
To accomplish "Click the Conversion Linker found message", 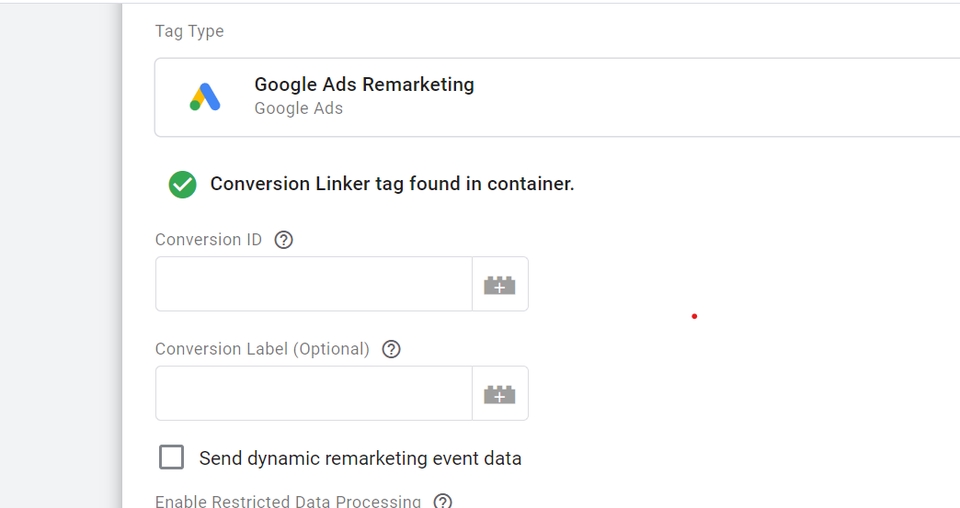I will (392, 184).
